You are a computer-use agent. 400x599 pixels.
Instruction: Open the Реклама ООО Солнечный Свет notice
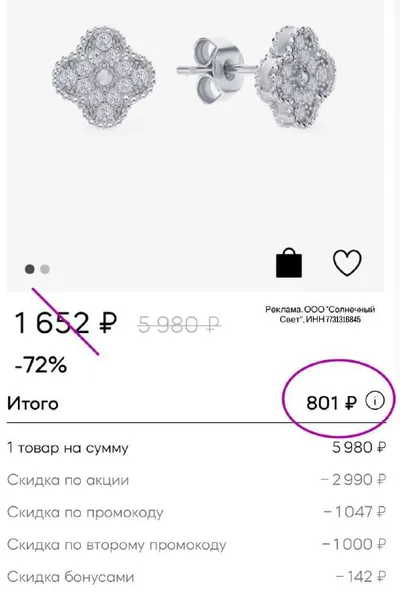tap(320, 314)
